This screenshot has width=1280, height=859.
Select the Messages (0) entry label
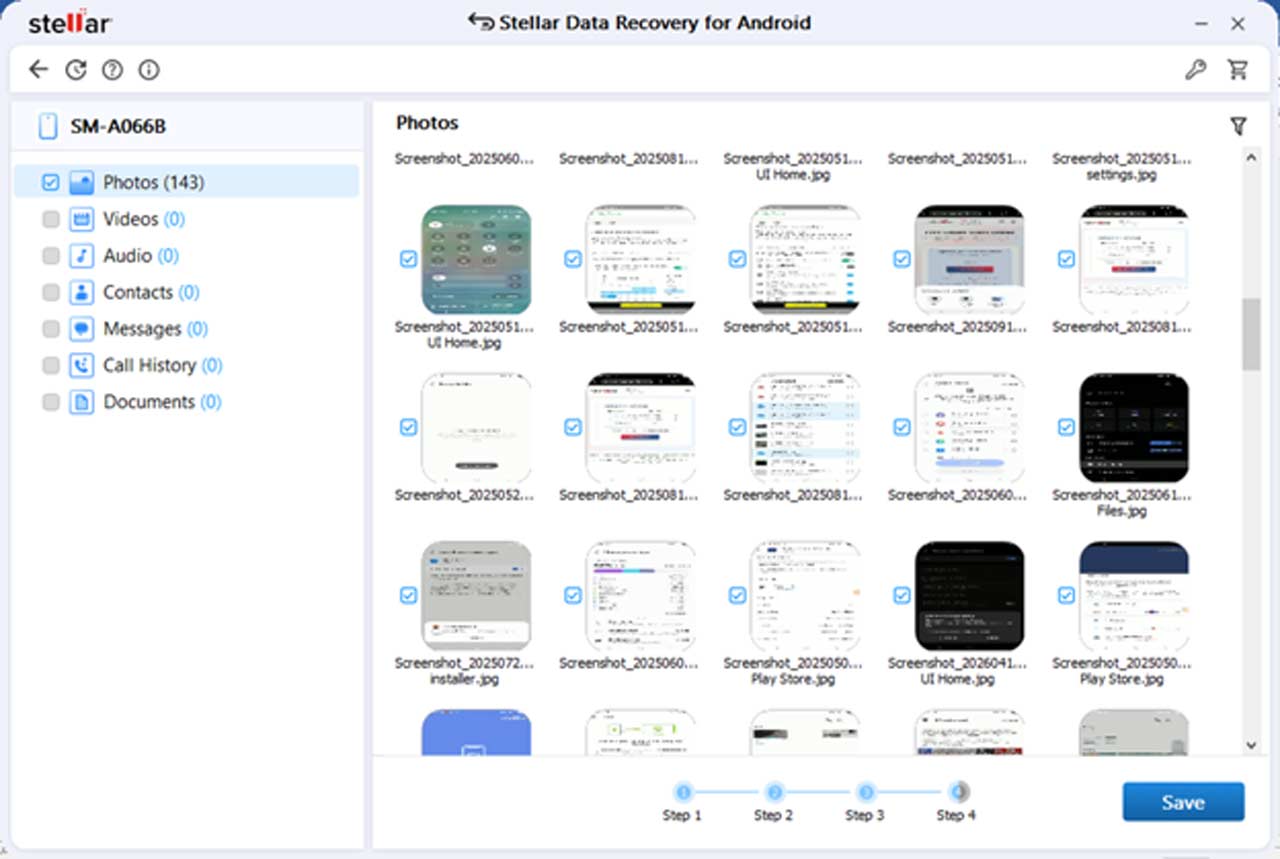pyautogui.click(x=155, y=329)
